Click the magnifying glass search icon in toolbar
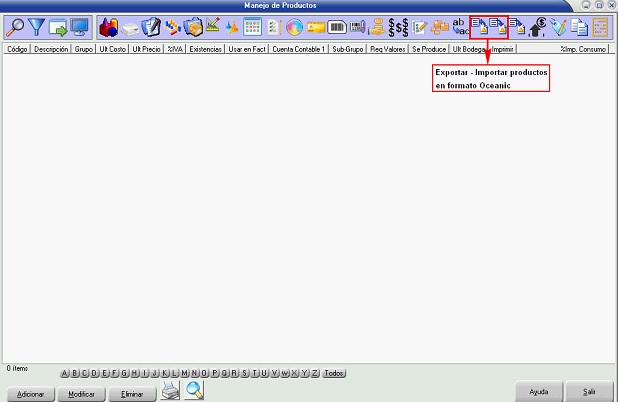Image resolution: width=618 pixels, height=402 pixels. (x=15, y=27)
